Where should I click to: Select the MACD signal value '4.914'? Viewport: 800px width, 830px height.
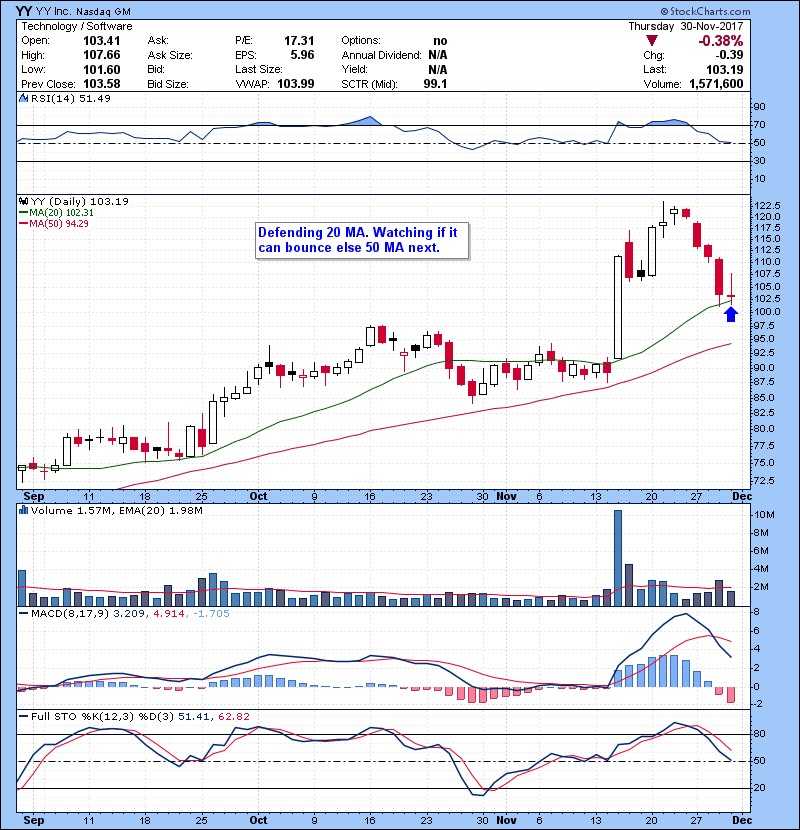click(x=169, y=614)
